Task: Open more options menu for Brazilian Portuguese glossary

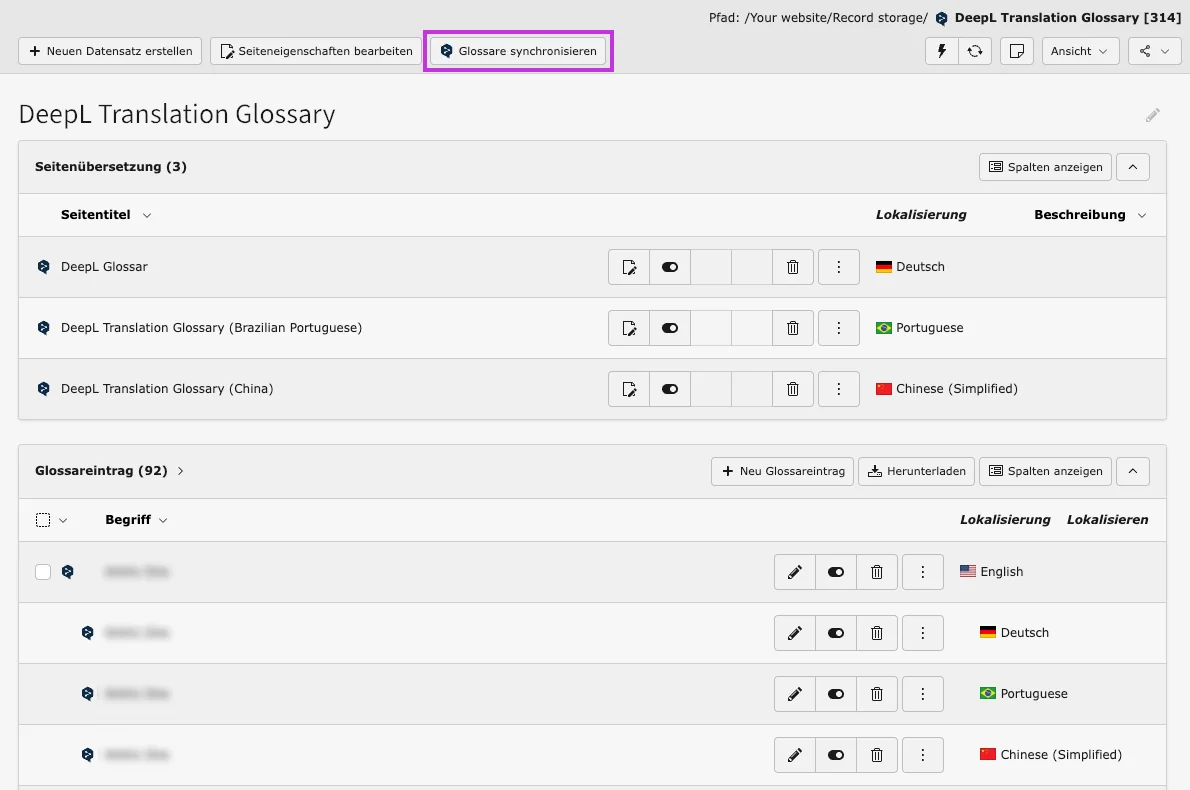Action: [x=839, y=328]
